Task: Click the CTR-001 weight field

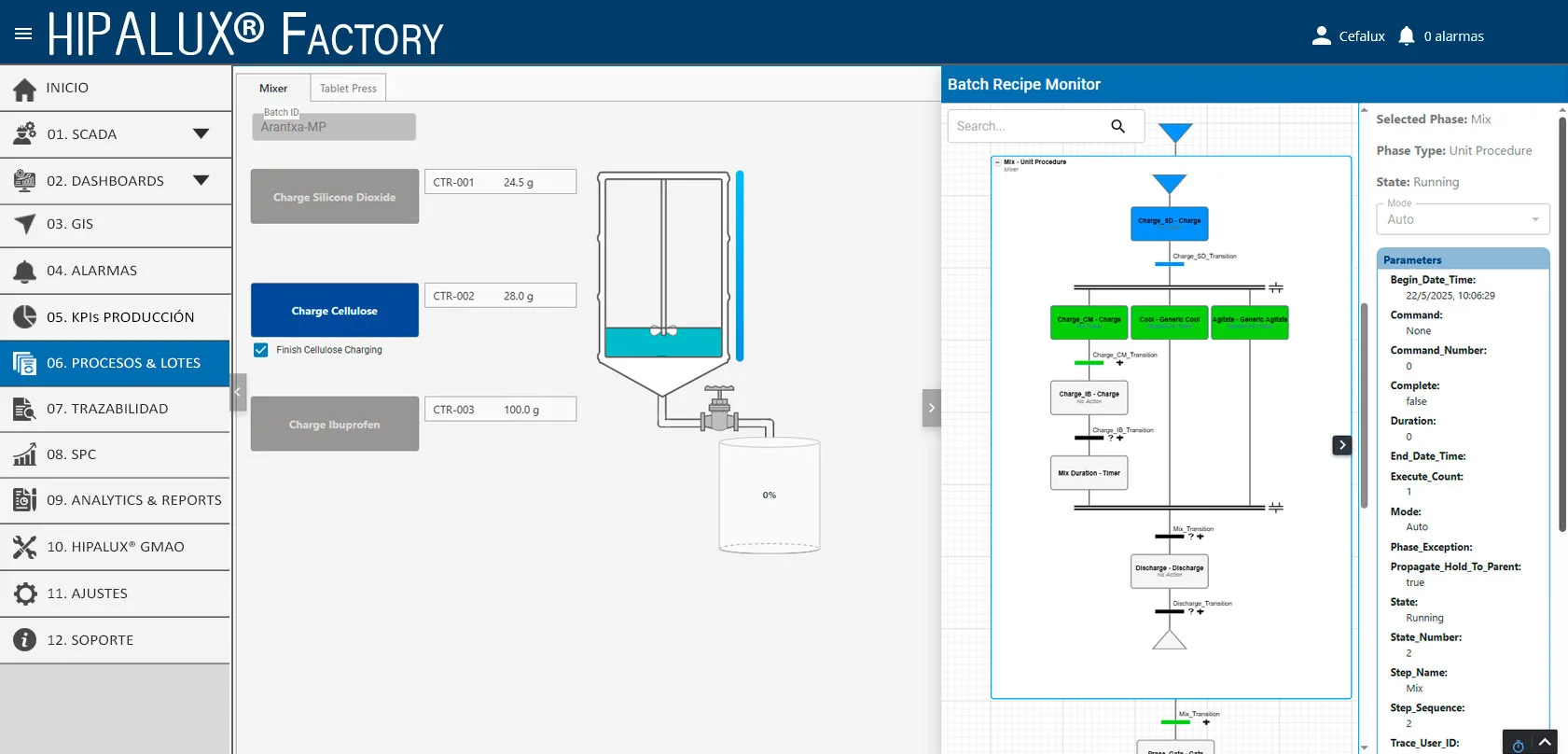Action: coord(501,182)
